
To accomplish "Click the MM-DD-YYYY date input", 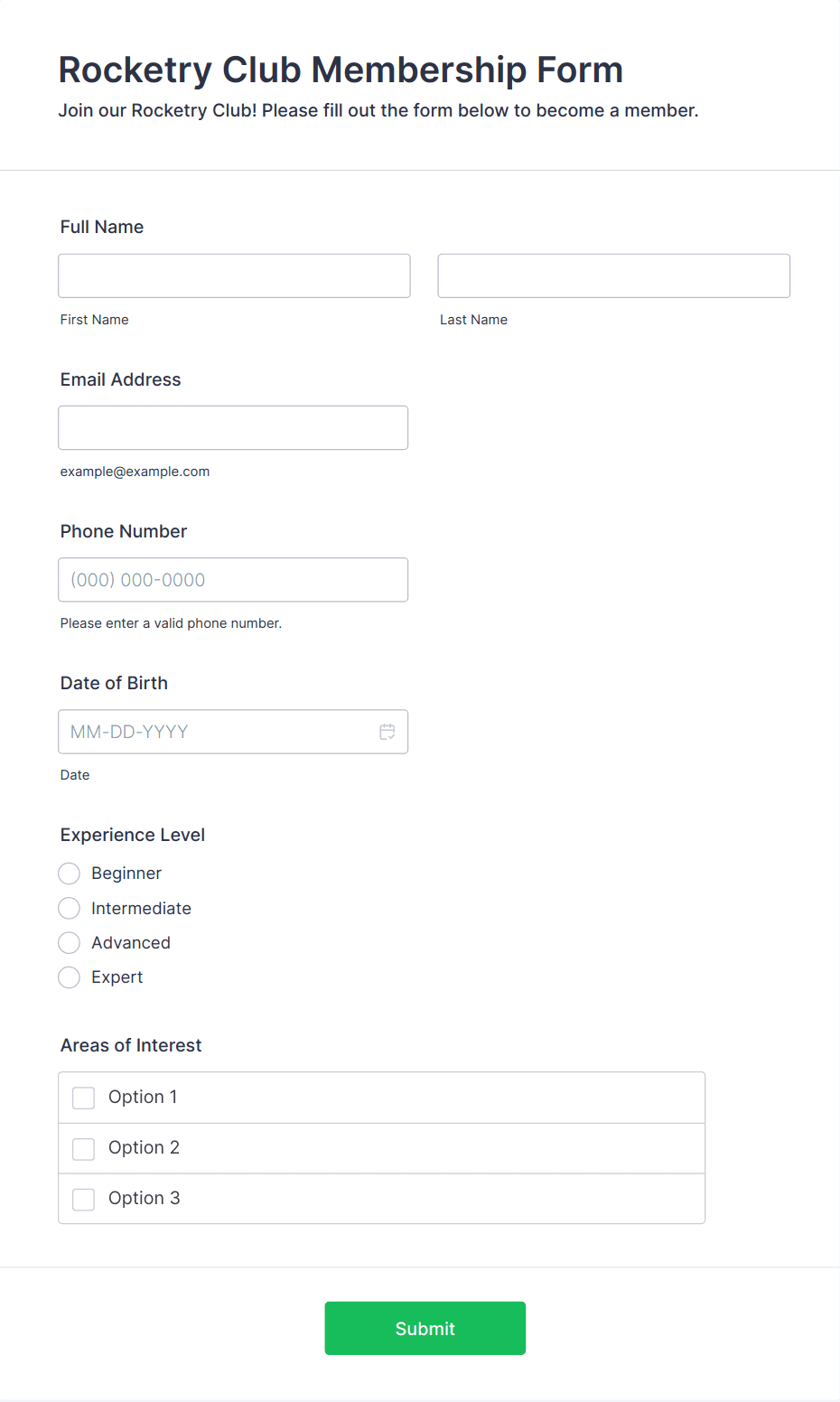I will coord(233,732).
